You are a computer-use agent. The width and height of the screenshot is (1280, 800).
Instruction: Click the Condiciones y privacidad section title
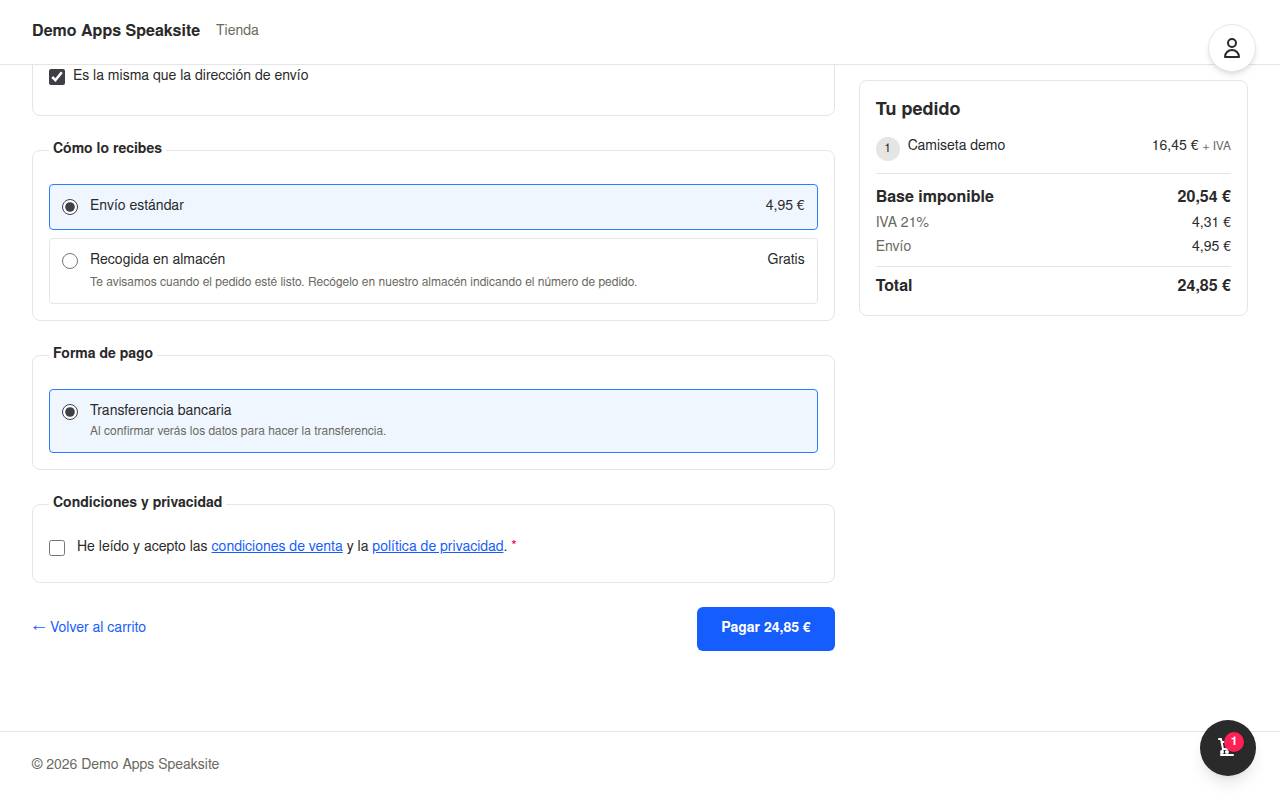(x=138, y=502)
